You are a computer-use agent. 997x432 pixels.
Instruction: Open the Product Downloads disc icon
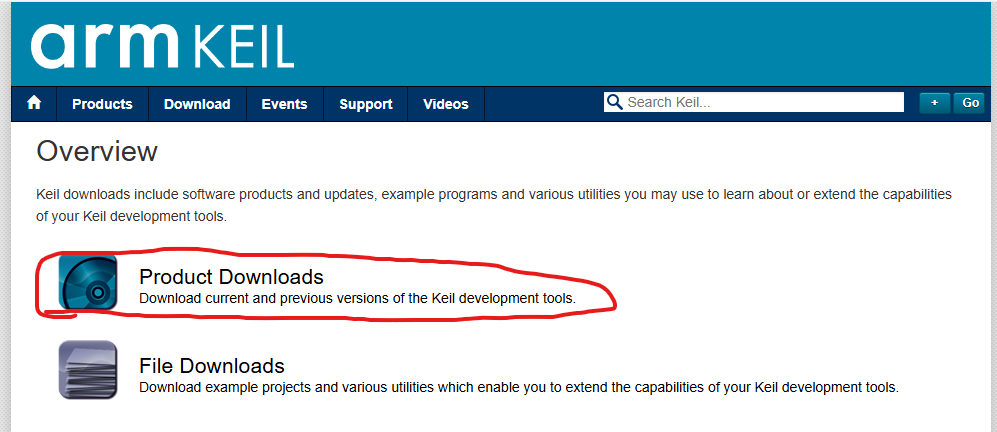pyautogui.click(x=88, y=282)
